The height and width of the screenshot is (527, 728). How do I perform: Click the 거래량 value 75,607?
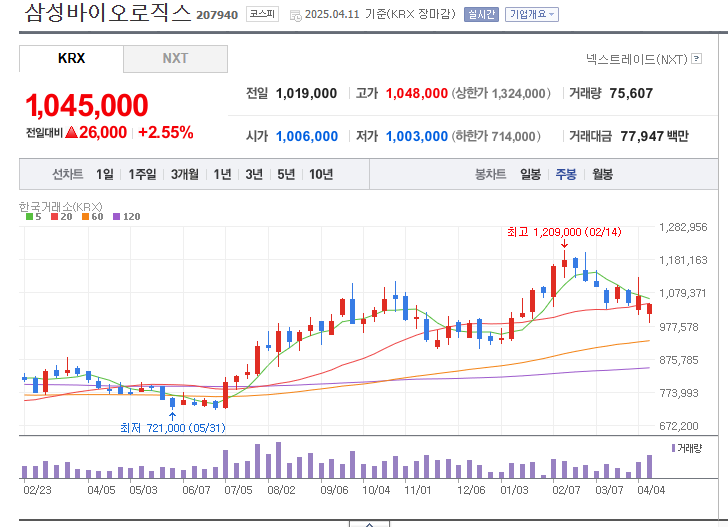(x=631, y=93)
